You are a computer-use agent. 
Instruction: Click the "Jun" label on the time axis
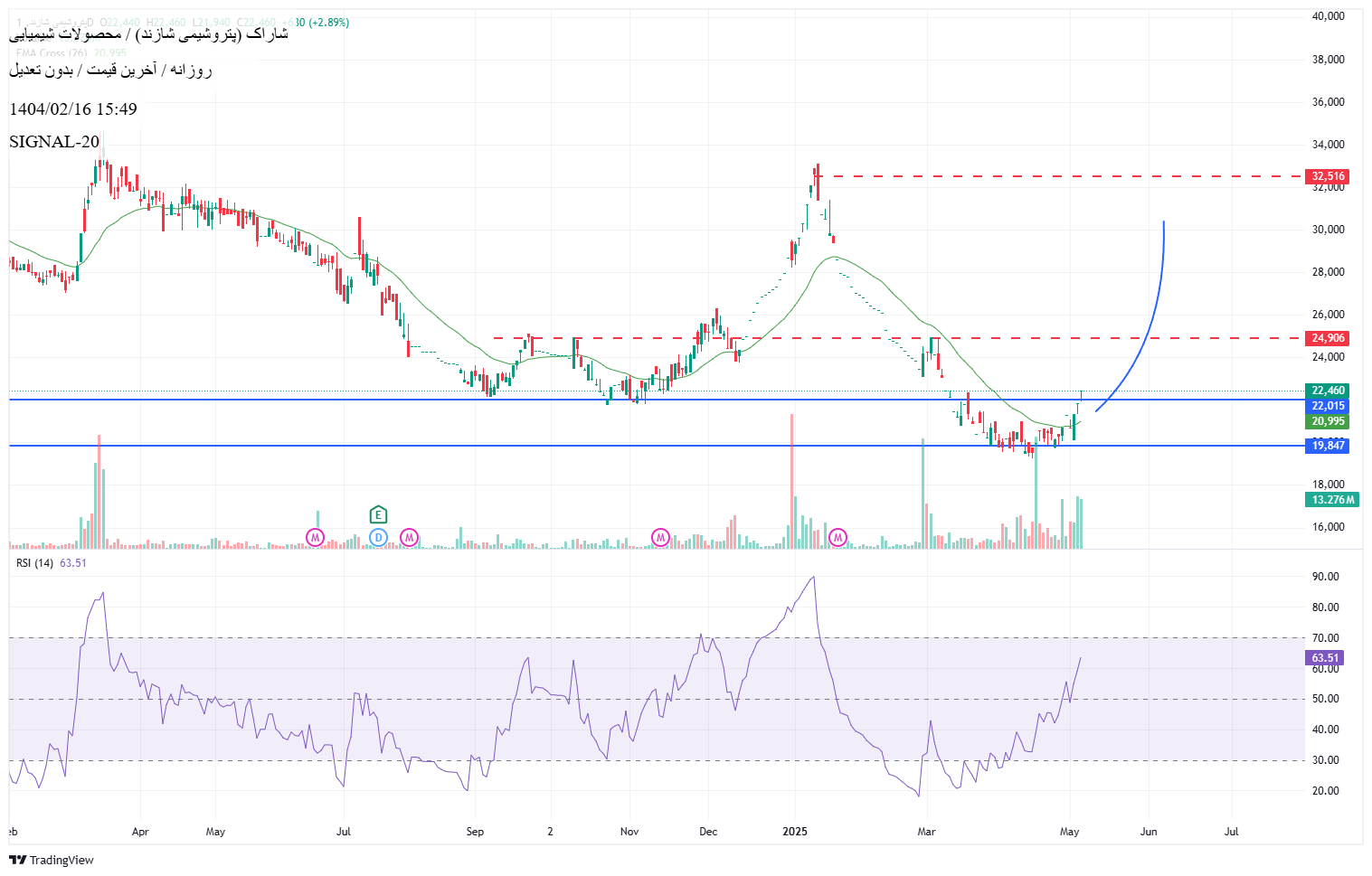[1149, 832]
